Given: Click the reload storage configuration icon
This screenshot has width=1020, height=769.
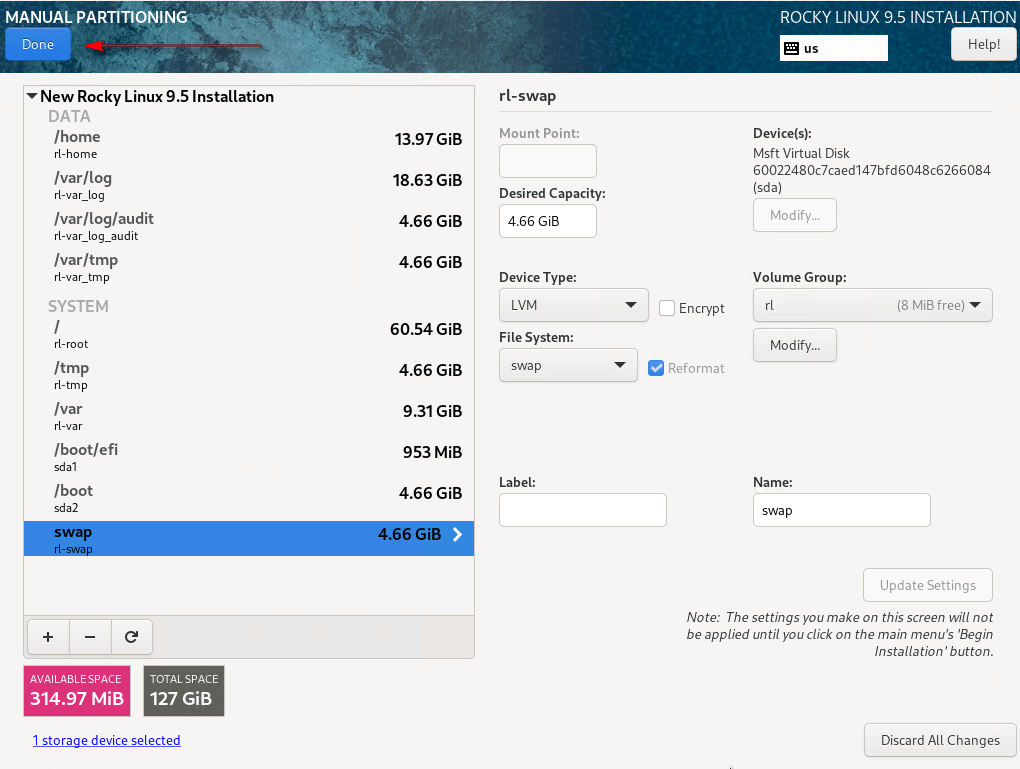Looking at the screenshot, I should [131, 636].
